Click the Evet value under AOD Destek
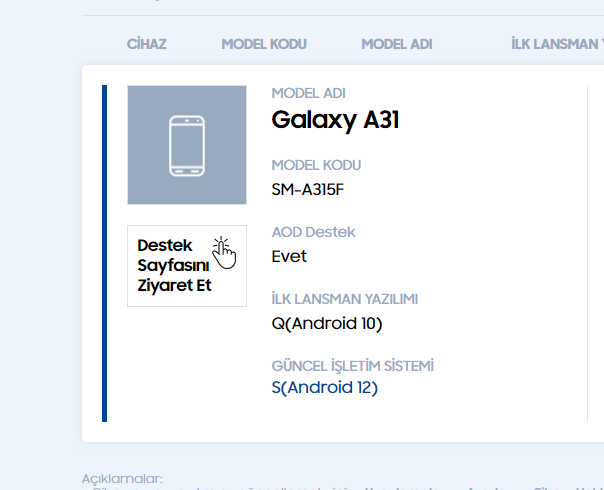Image resolution: width=604 pixels, height=490 pixels. (289, 256)
